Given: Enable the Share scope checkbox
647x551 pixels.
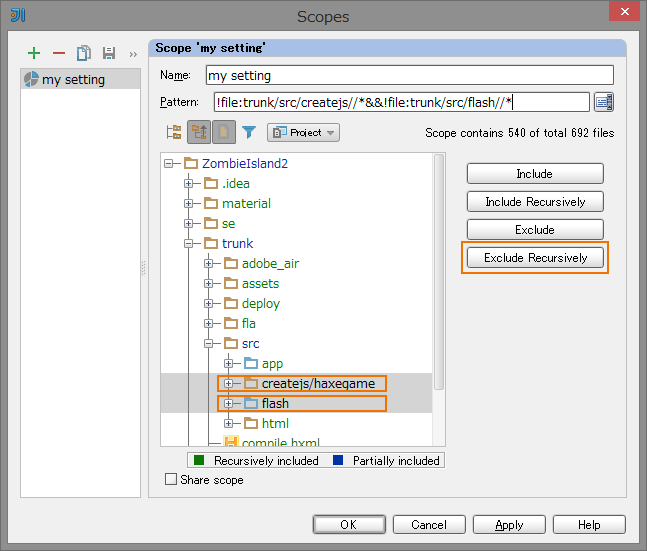Looking at the screenshot, I should pyautogui.click(x=171, y=480).
